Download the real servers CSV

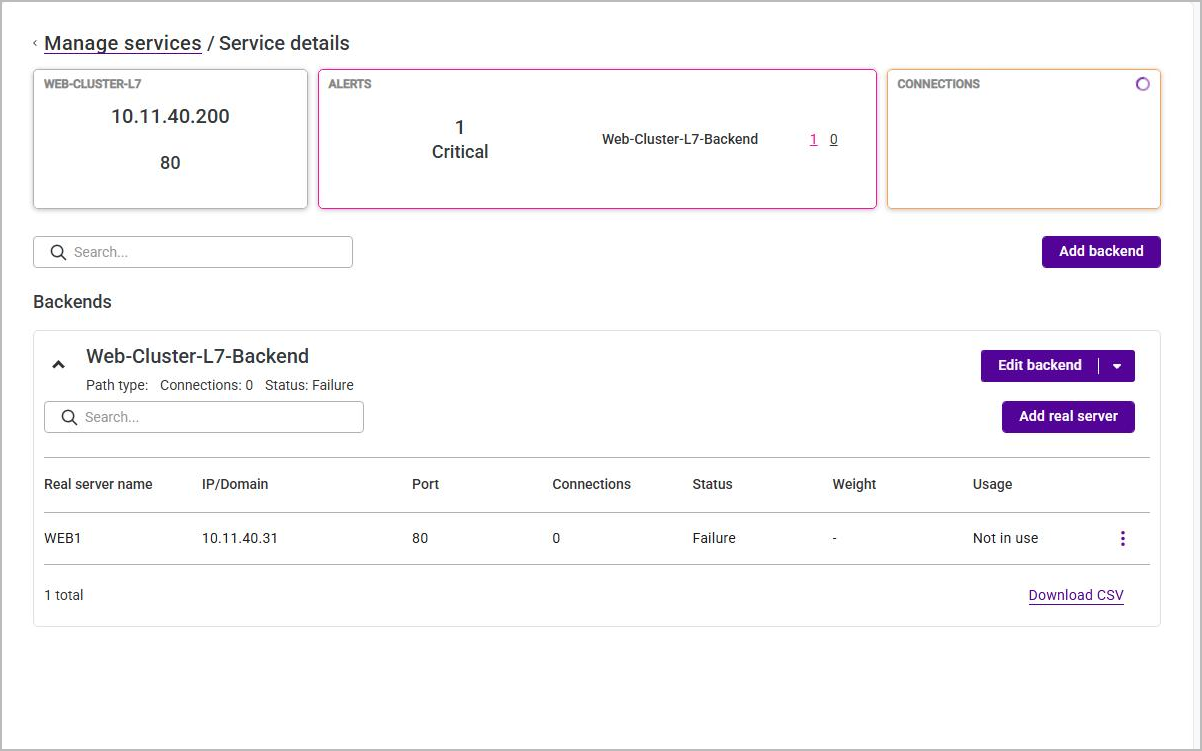(1076, 595)
